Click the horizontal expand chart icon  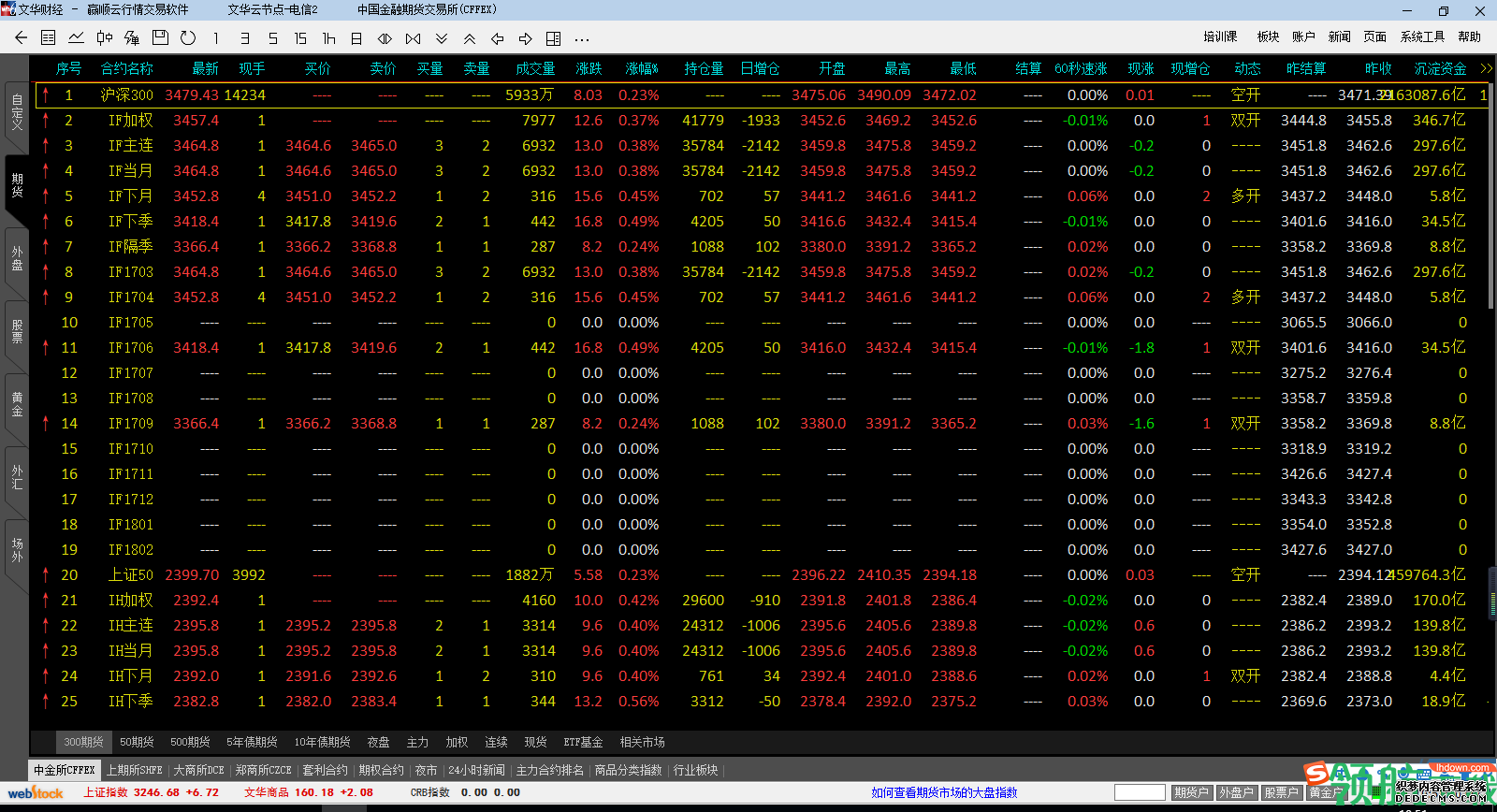(x=413, y=38)
